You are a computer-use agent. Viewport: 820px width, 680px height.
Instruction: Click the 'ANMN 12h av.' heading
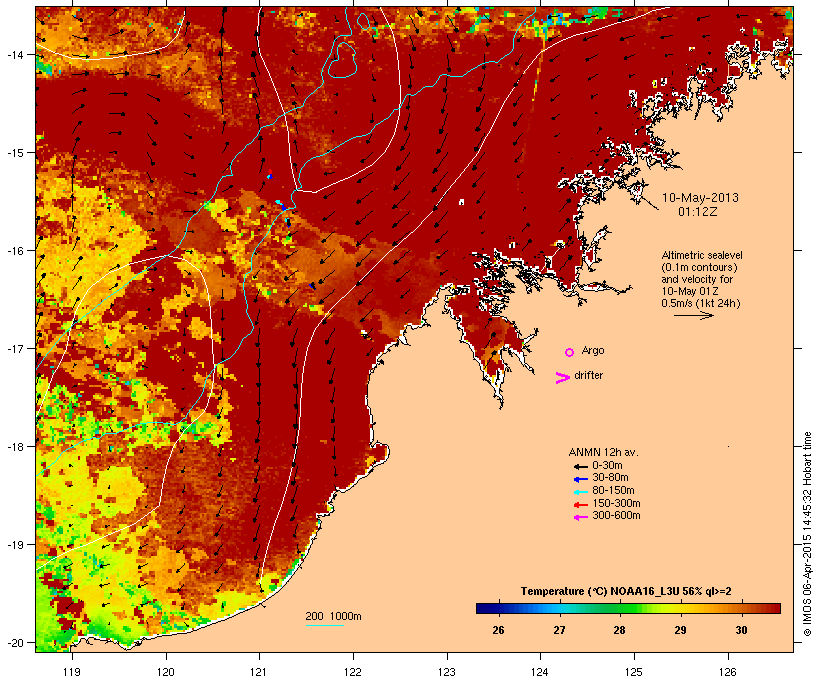tap(603, 452)
